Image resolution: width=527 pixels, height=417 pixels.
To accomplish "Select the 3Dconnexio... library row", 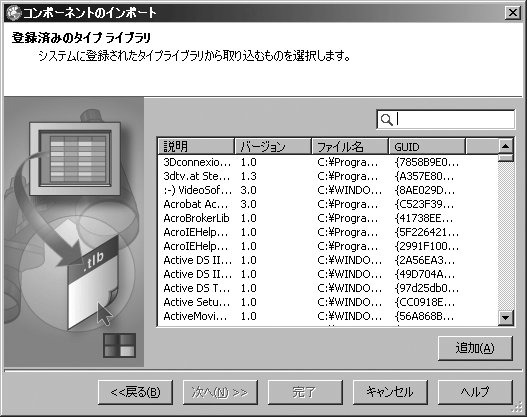I will pos(328,162).
